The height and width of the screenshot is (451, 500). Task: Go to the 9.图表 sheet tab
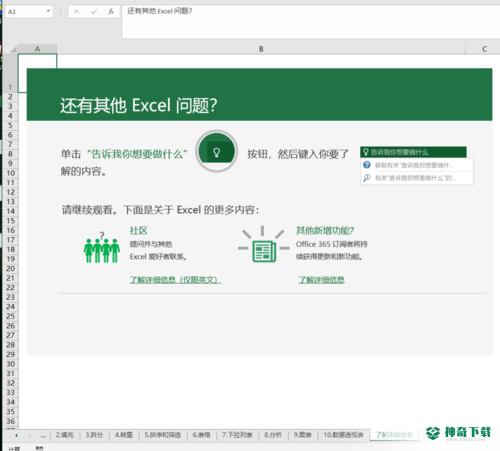click(302, 435)
